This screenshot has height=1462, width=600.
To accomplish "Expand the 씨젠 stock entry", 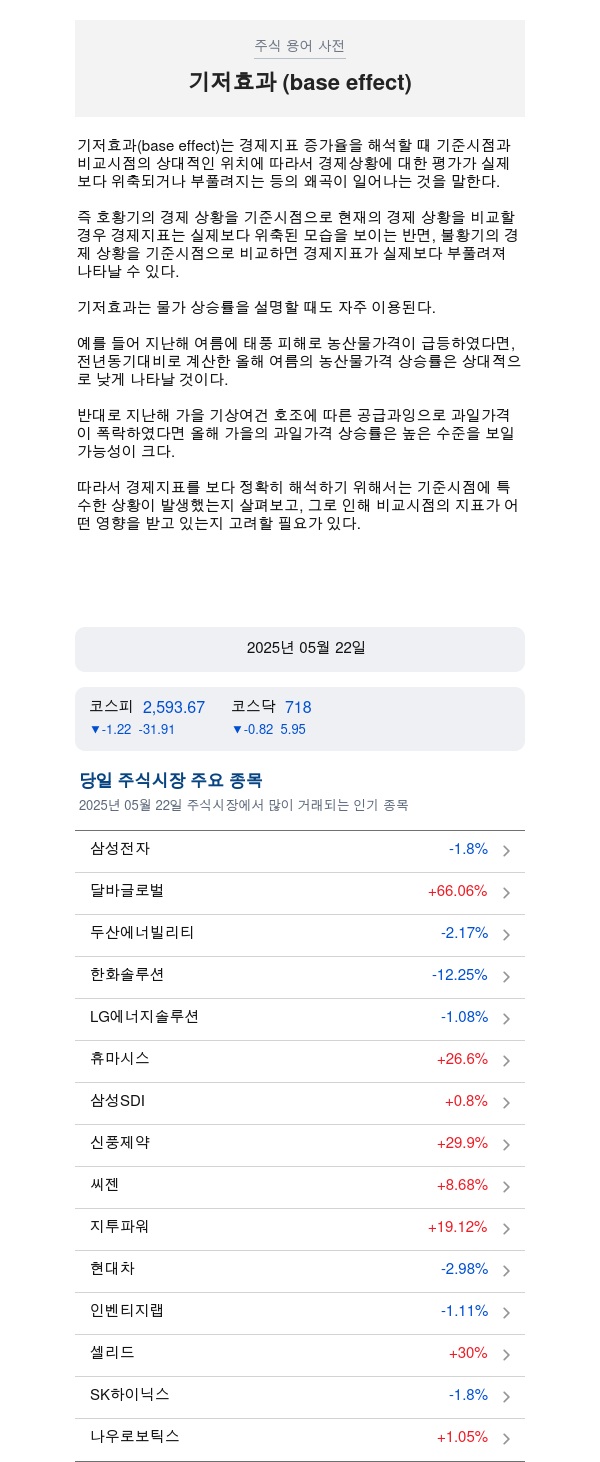I will coord(300,1186).
